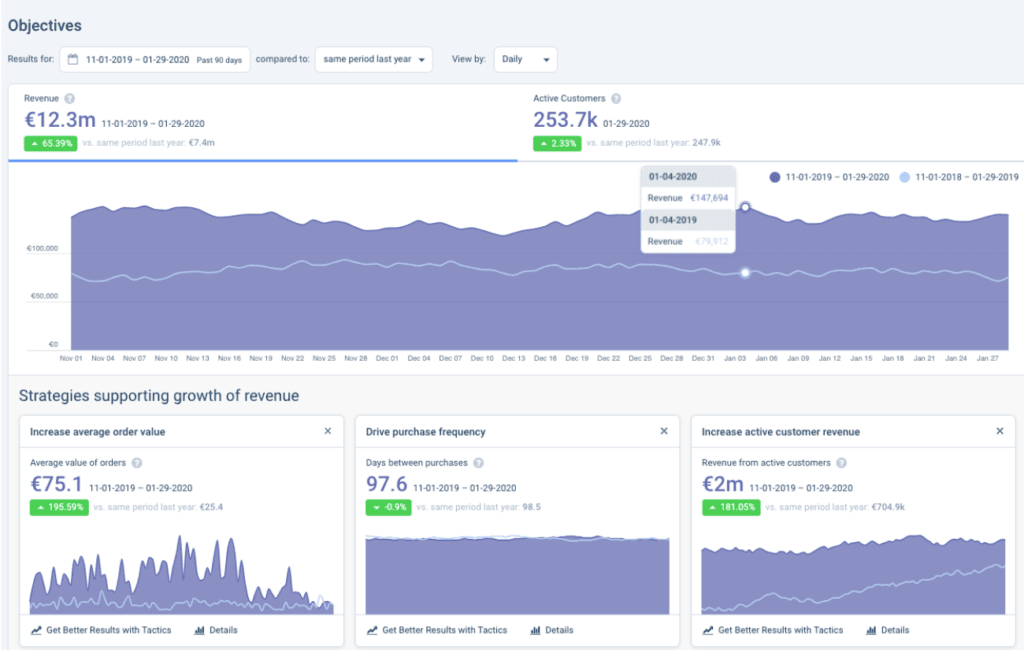This screenshot has width=1024, height=650.
Task: Toggle the 11-01-2019 – 01-29-2020 legend color dot
Action: click(x=775, y=177)
